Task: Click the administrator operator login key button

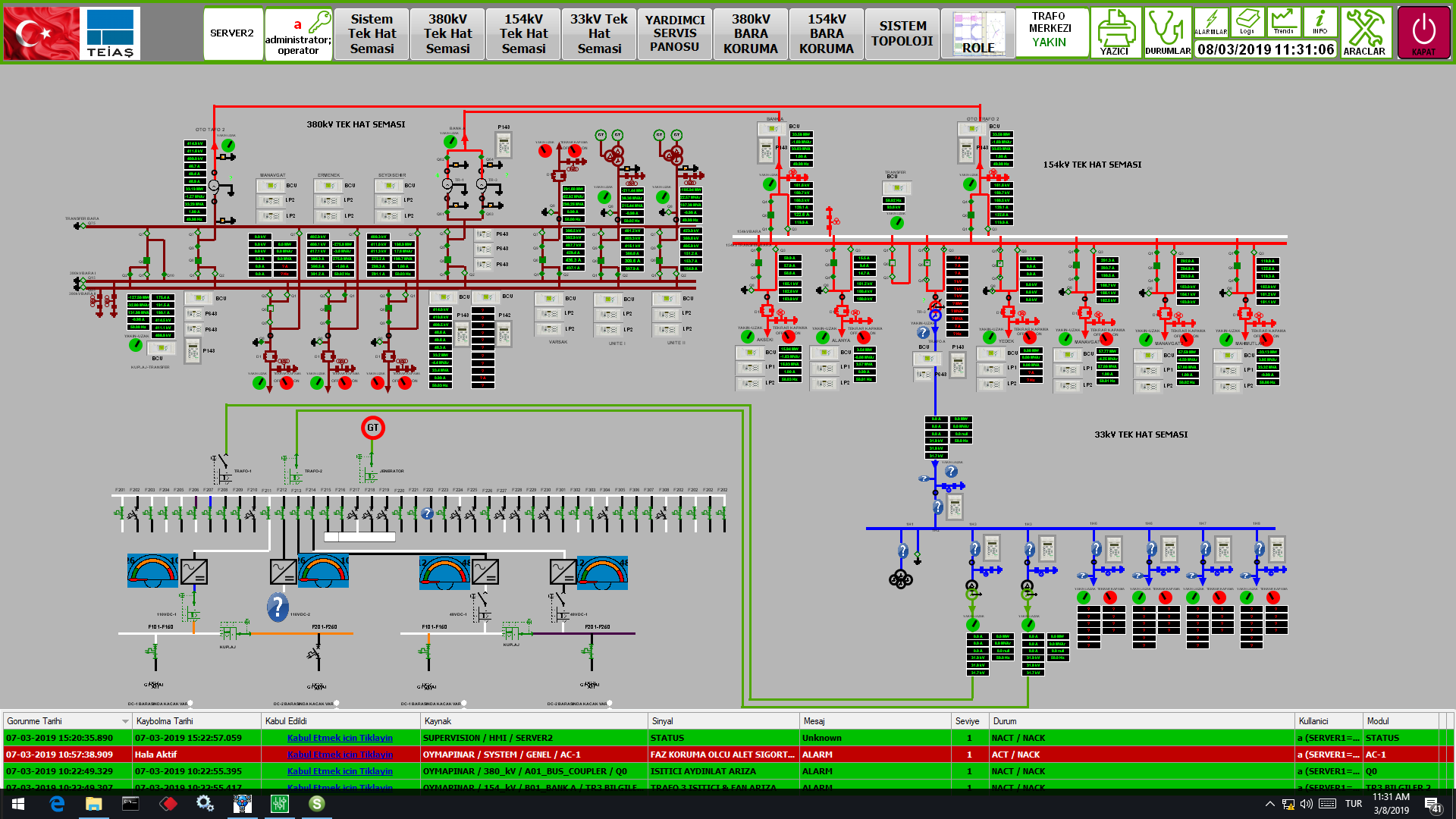Action: pos(298,33)
